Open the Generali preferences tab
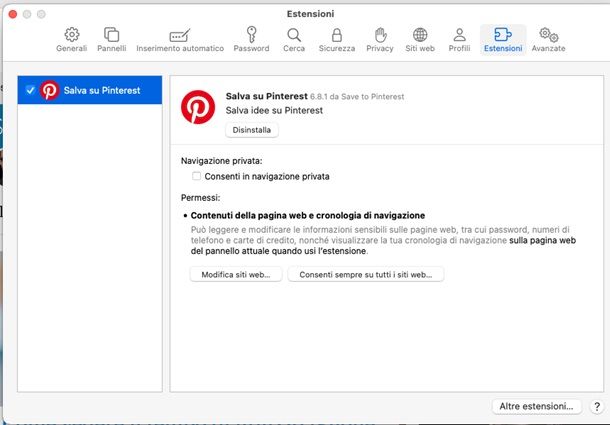610x425 pixels. pyautogui.click(x=72, y=40)
